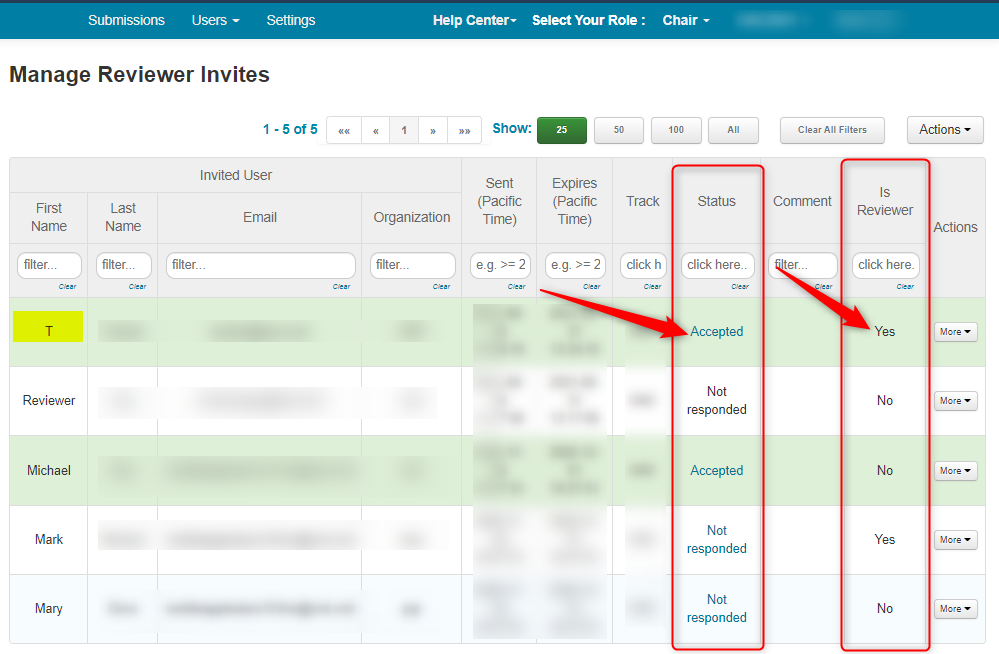Image resolution: width=999 pixels, height=654 pixels.
Task: Select the Mark first name cell
Action: [x=48, y=539]
